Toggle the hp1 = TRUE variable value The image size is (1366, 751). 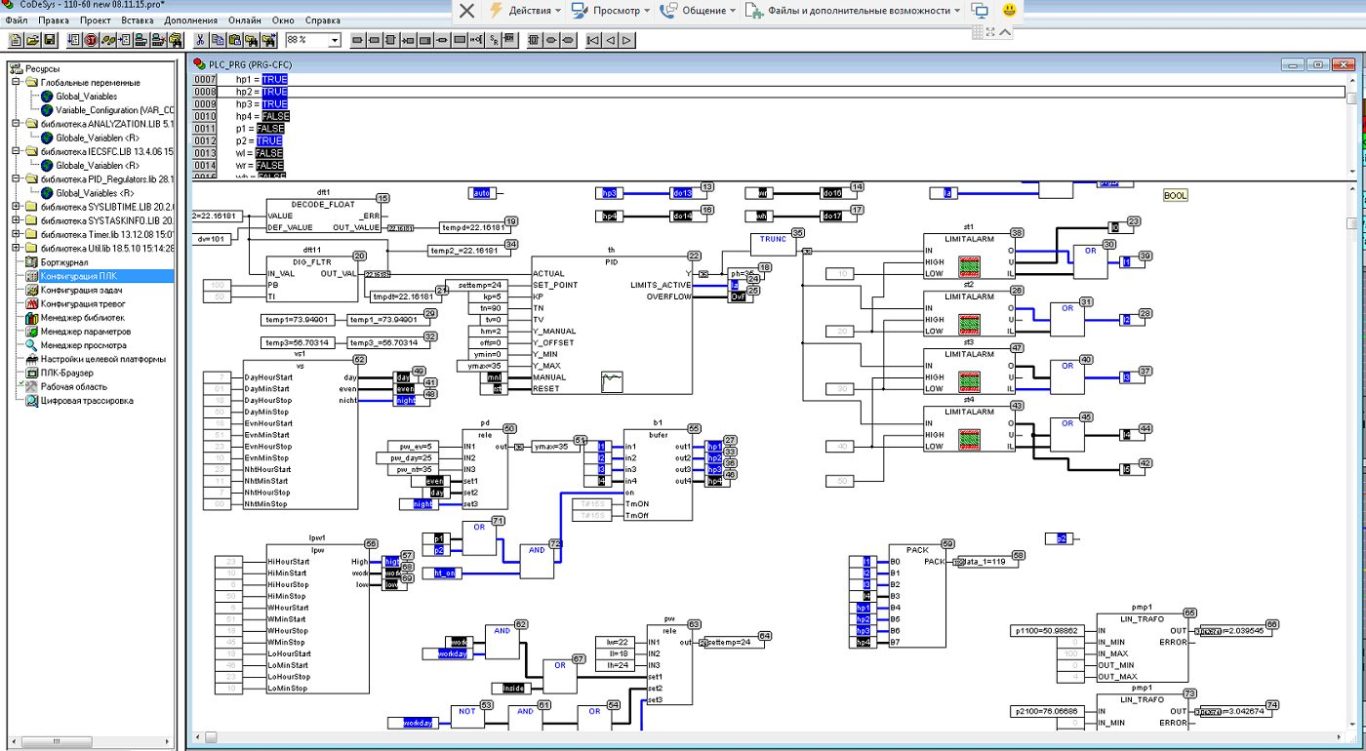tap(273, 79)
